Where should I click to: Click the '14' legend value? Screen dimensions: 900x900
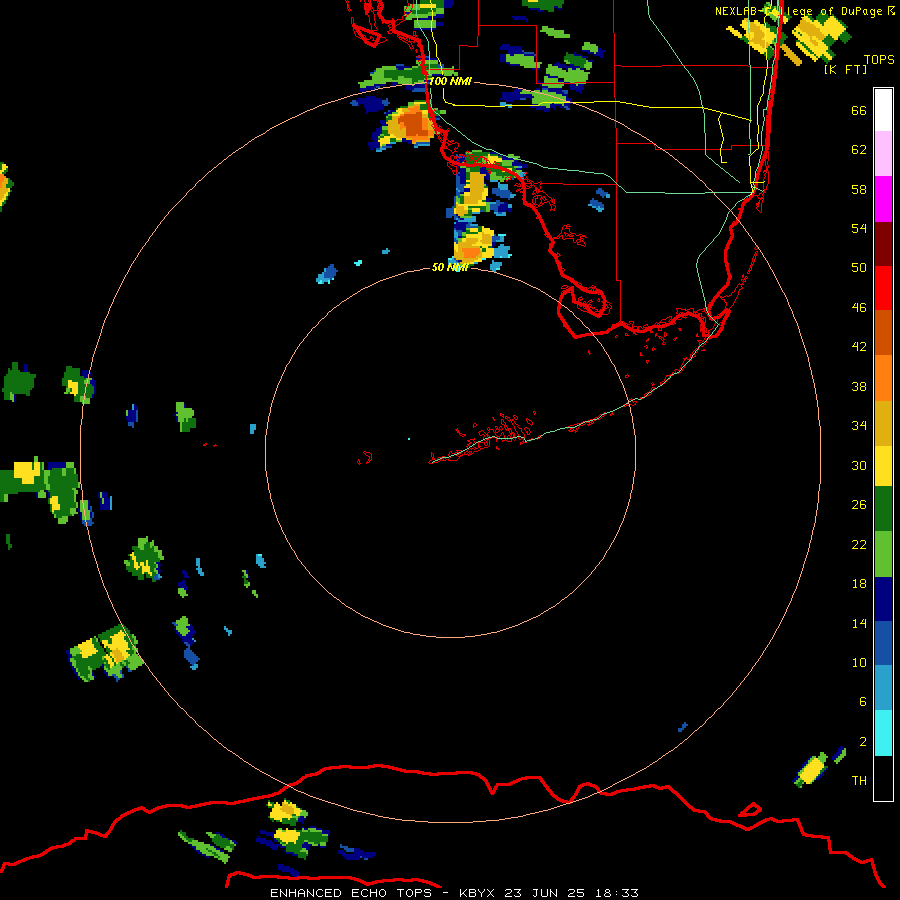859,623
